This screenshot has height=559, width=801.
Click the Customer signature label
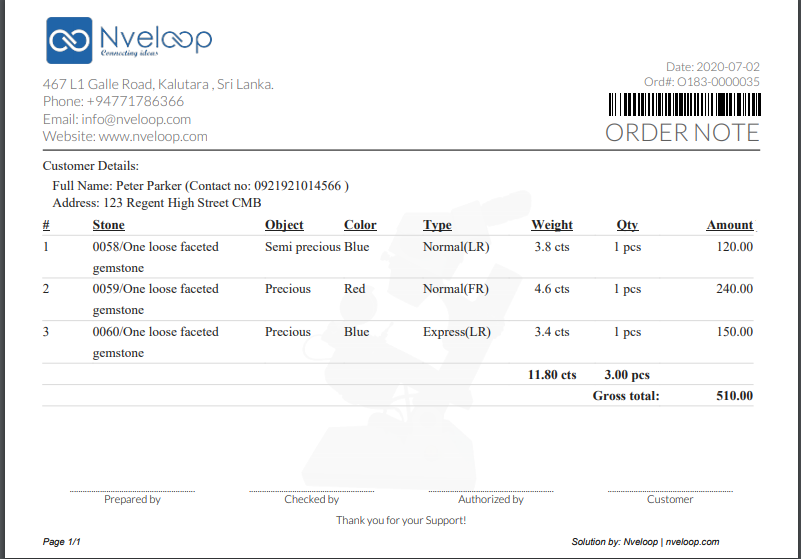coord(670,499)
